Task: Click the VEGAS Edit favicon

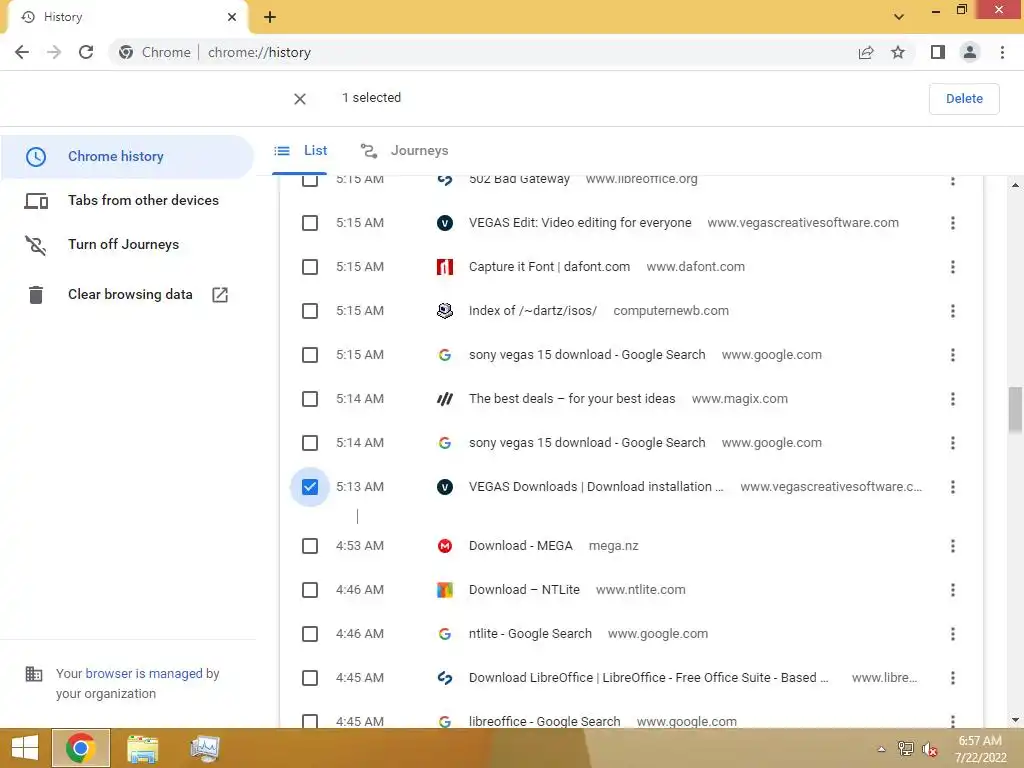Action: click(x=445, y=223)
